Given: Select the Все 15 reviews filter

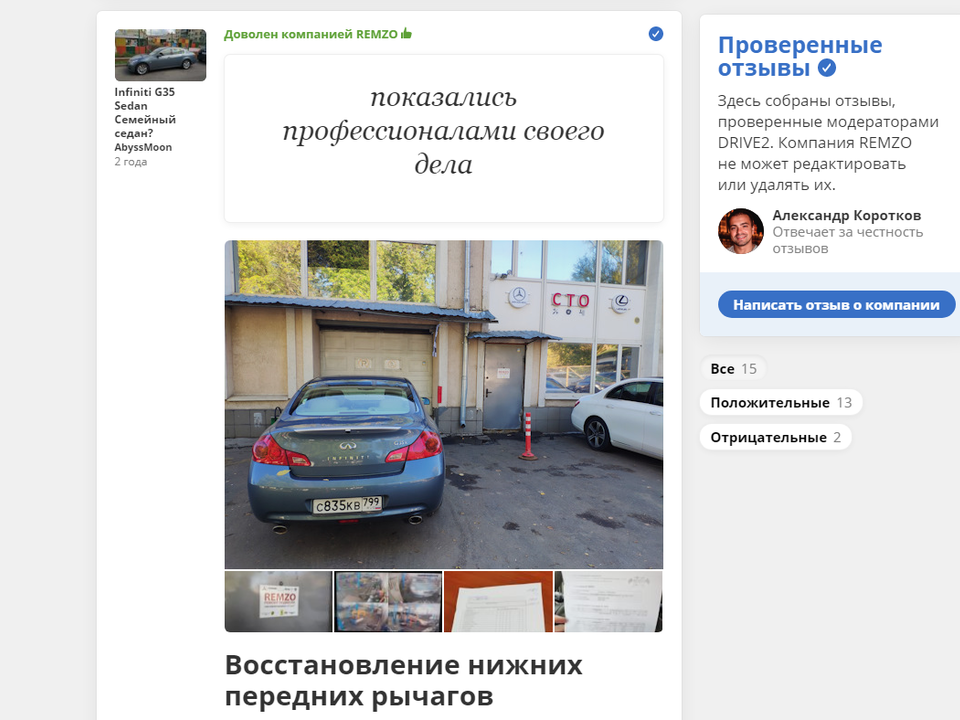Looking at the screenshot, I should pyautogui.click(x=733, y=369).
